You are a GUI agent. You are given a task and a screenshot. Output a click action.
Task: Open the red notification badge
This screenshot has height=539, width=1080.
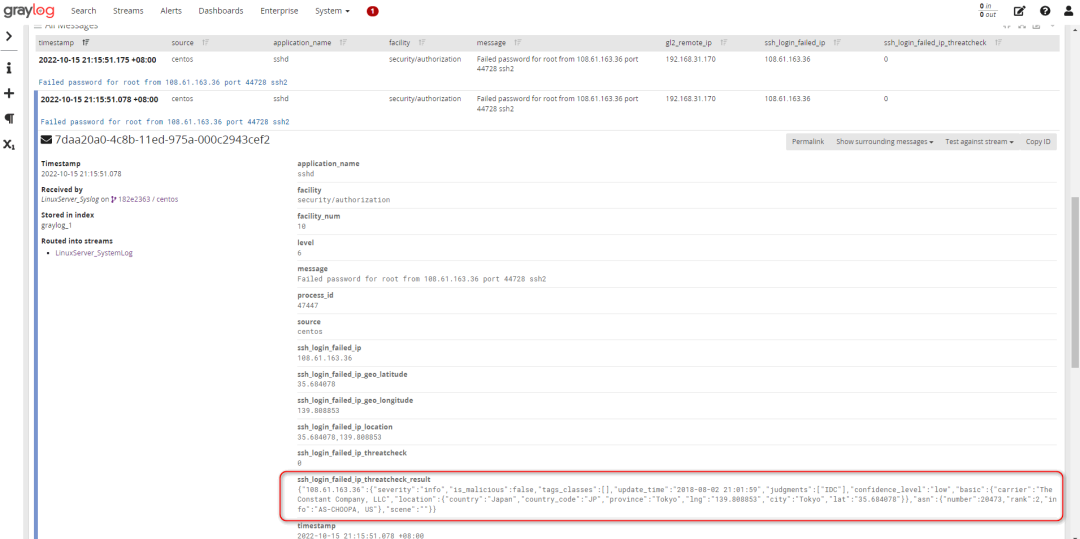(373, 11)
